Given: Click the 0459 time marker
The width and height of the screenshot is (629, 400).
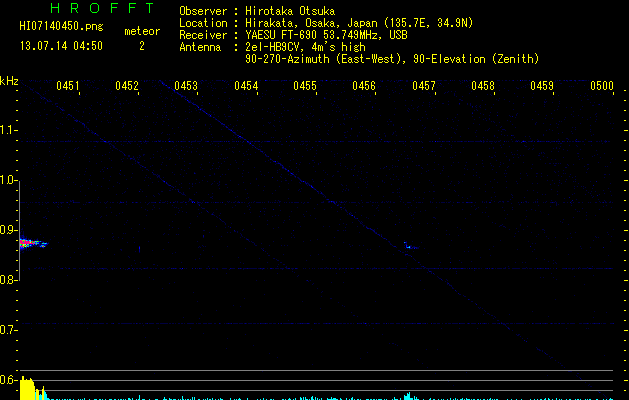Looking at the screenshot, I should coord(542,86).
